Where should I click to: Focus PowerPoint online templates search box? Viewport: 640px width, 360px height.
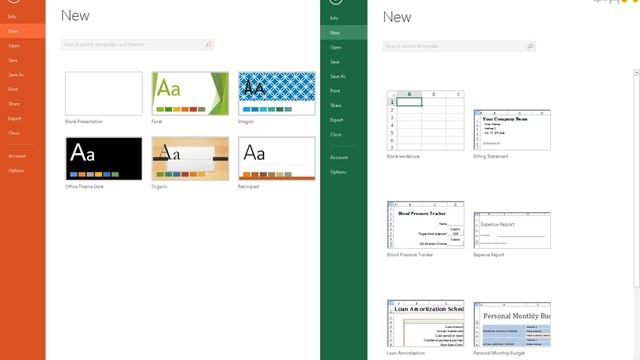[x=137, y=44]
